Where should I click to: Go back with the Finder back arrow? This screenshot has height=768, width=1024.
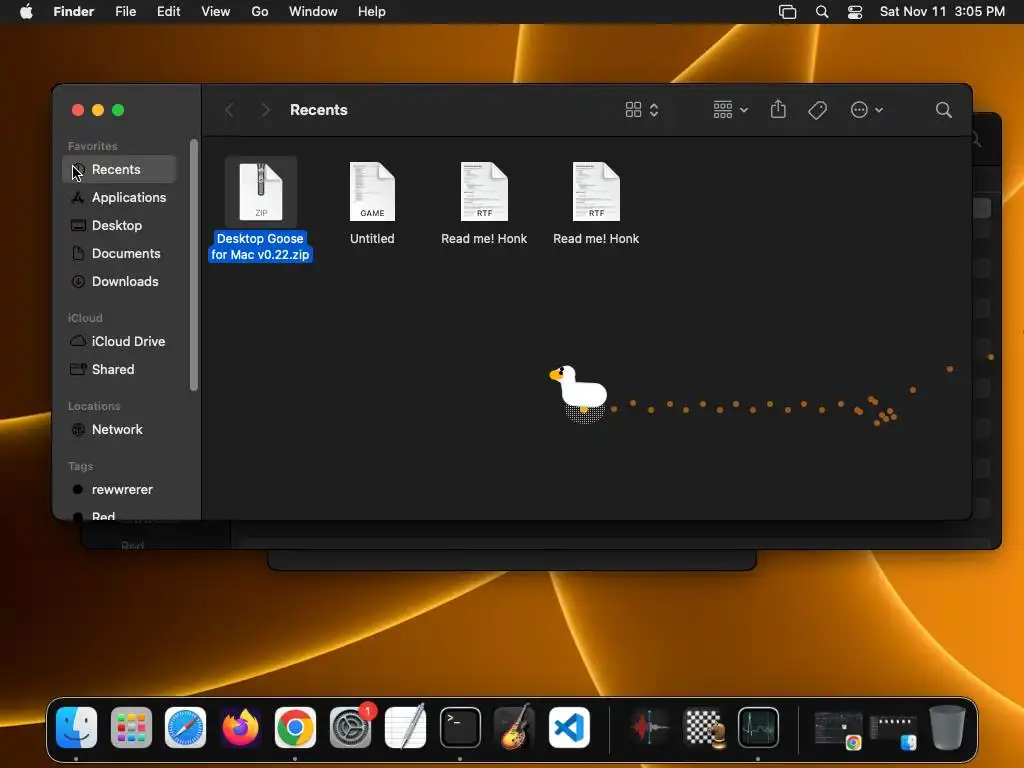pyautogui.click(x=229, y=110)
